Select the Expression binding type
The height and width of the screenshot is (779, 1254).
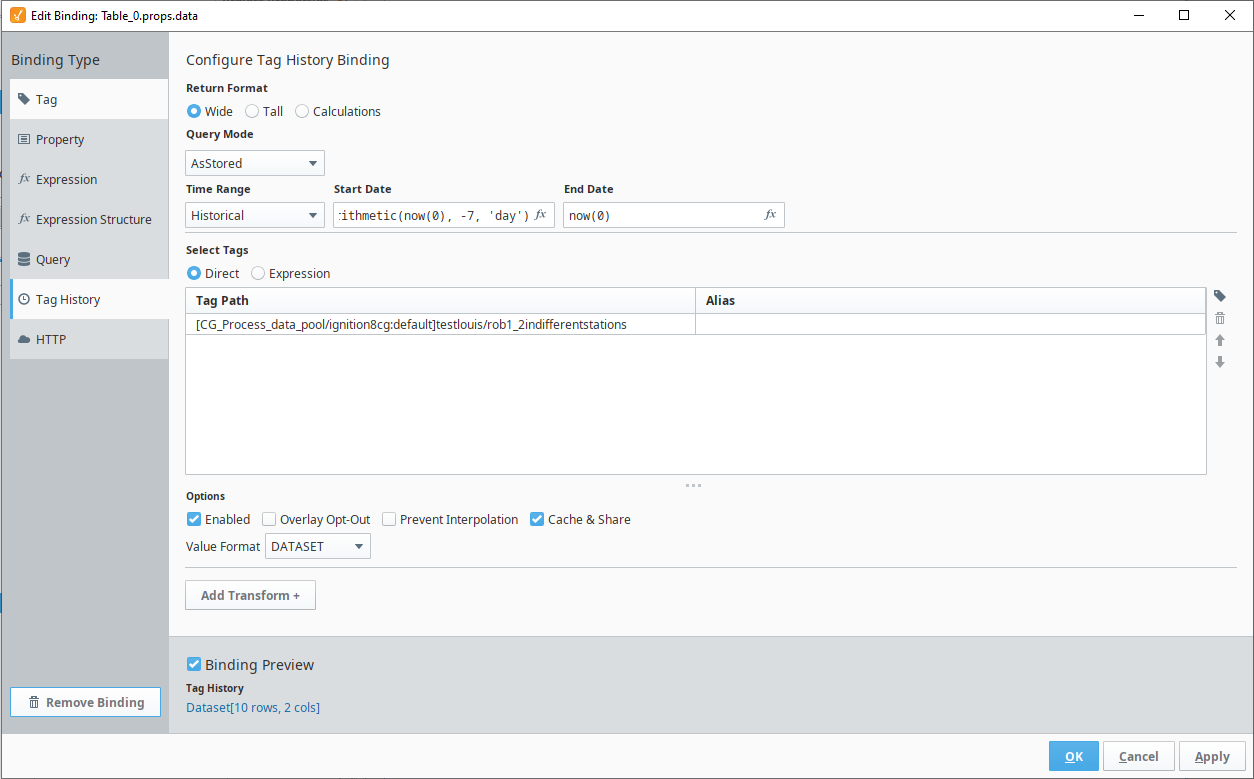coord(89,179)
